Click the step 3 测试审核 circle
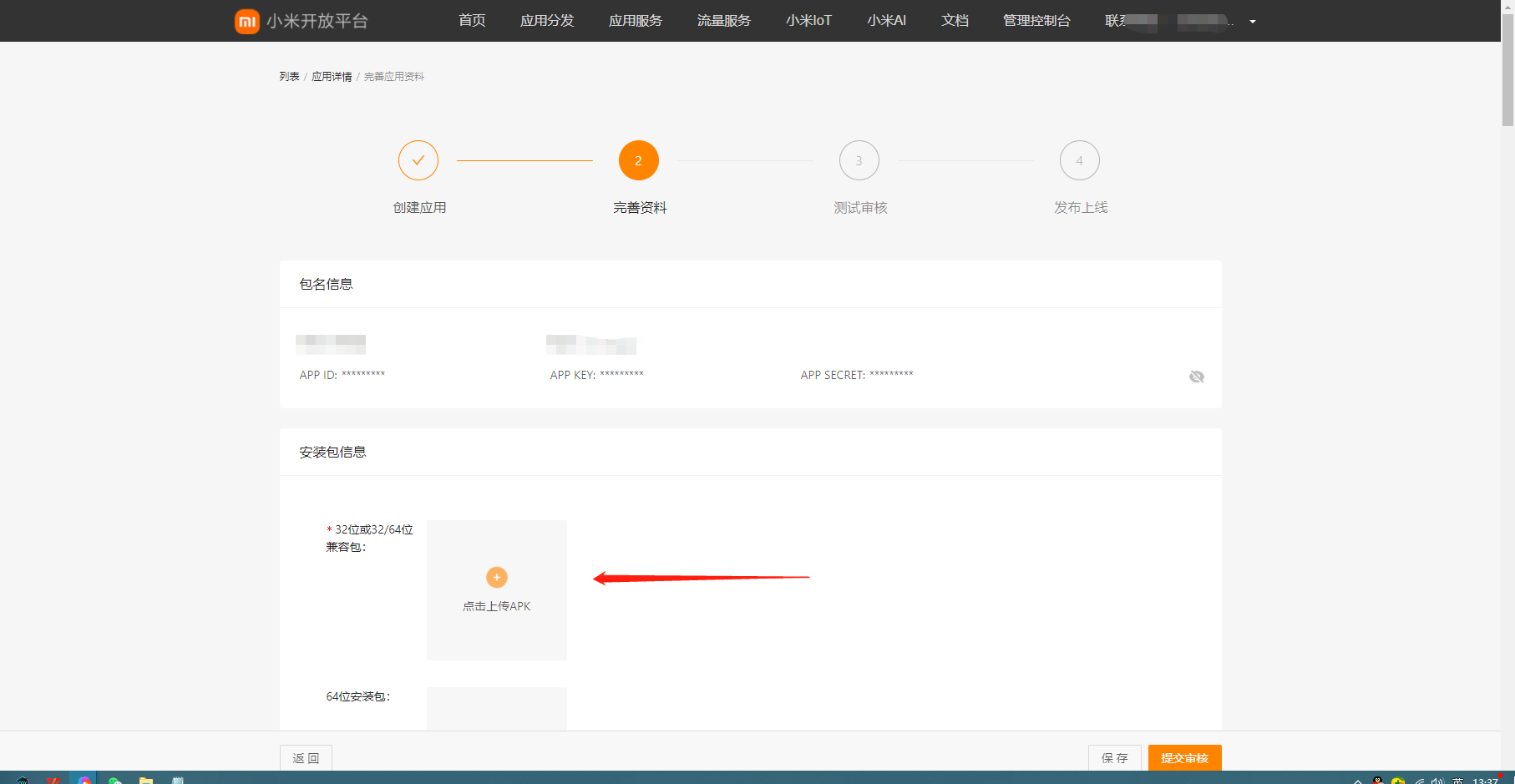Viewport: 1515px width, 784px height. click(x=859, y=160)
